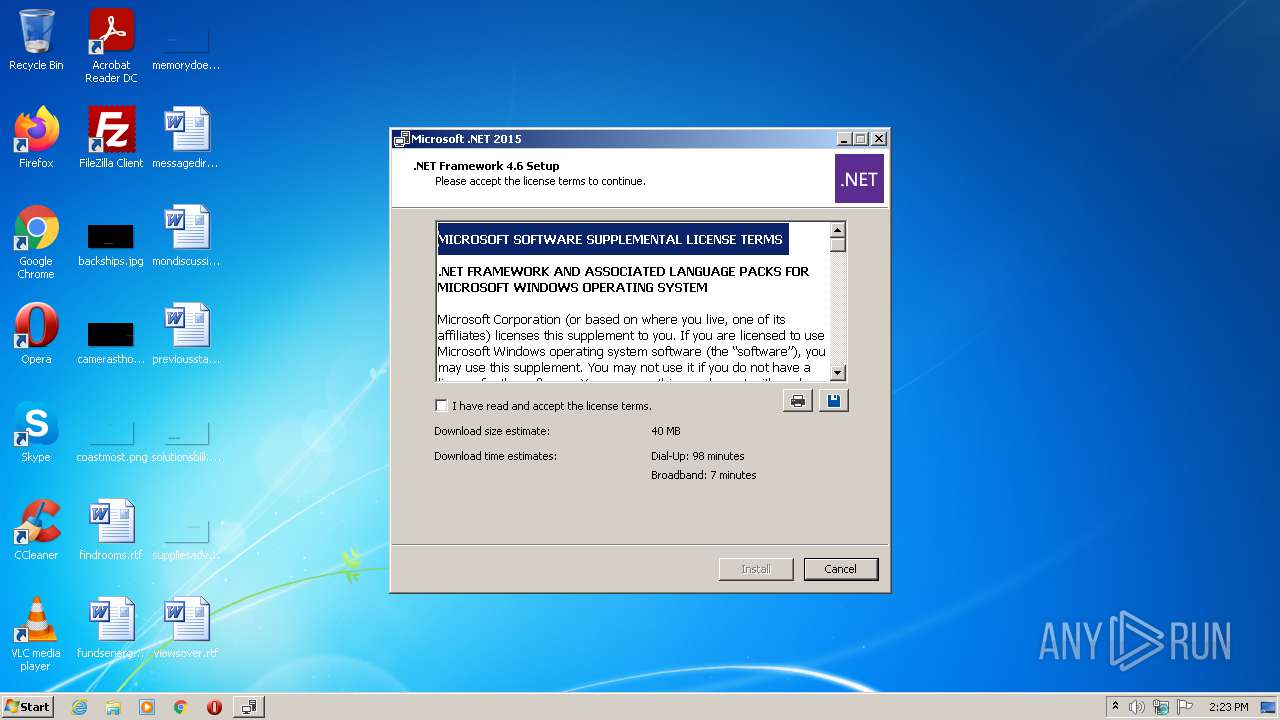Image resolution: width=1280 pixels, height=720 pixels.
Task: Click the scroll-down arrow of license text
Action: point(838,372)
